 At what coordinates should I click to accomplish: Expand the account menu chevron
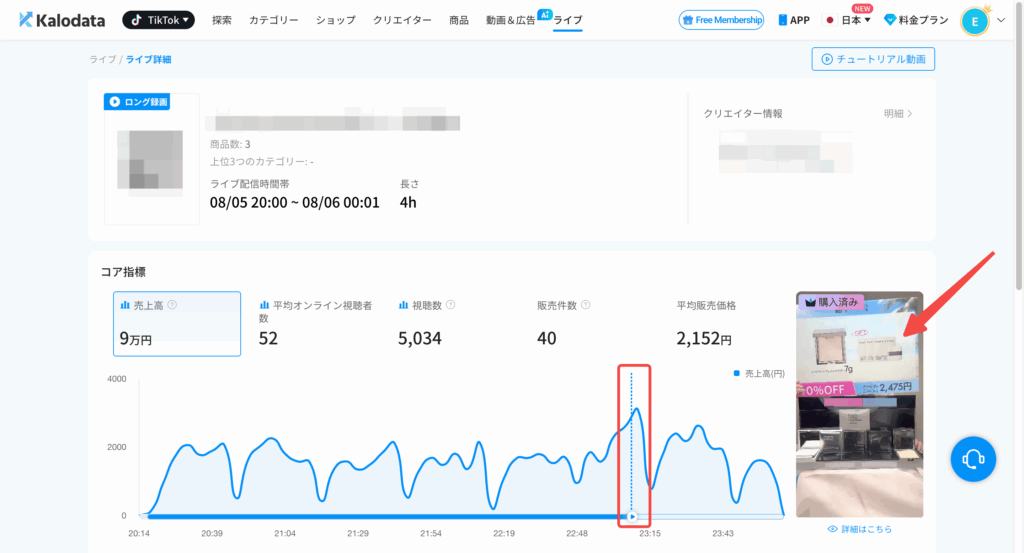tap(1001, 20)
